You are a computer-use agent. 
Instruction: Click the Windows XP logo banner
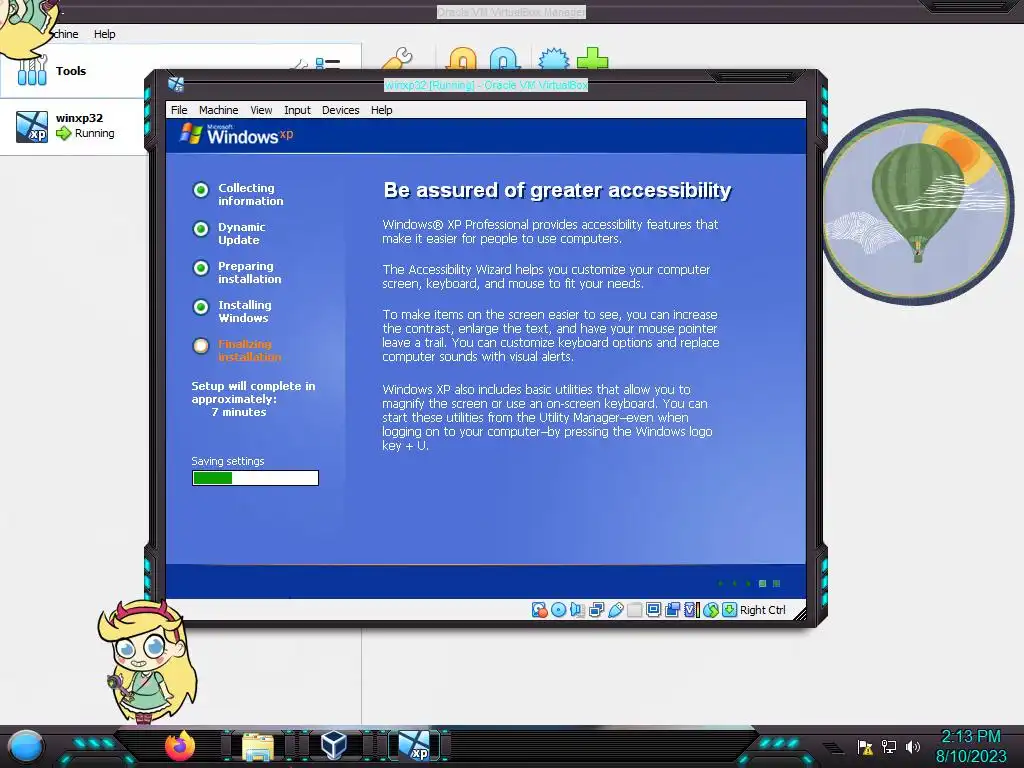[236, 135]
